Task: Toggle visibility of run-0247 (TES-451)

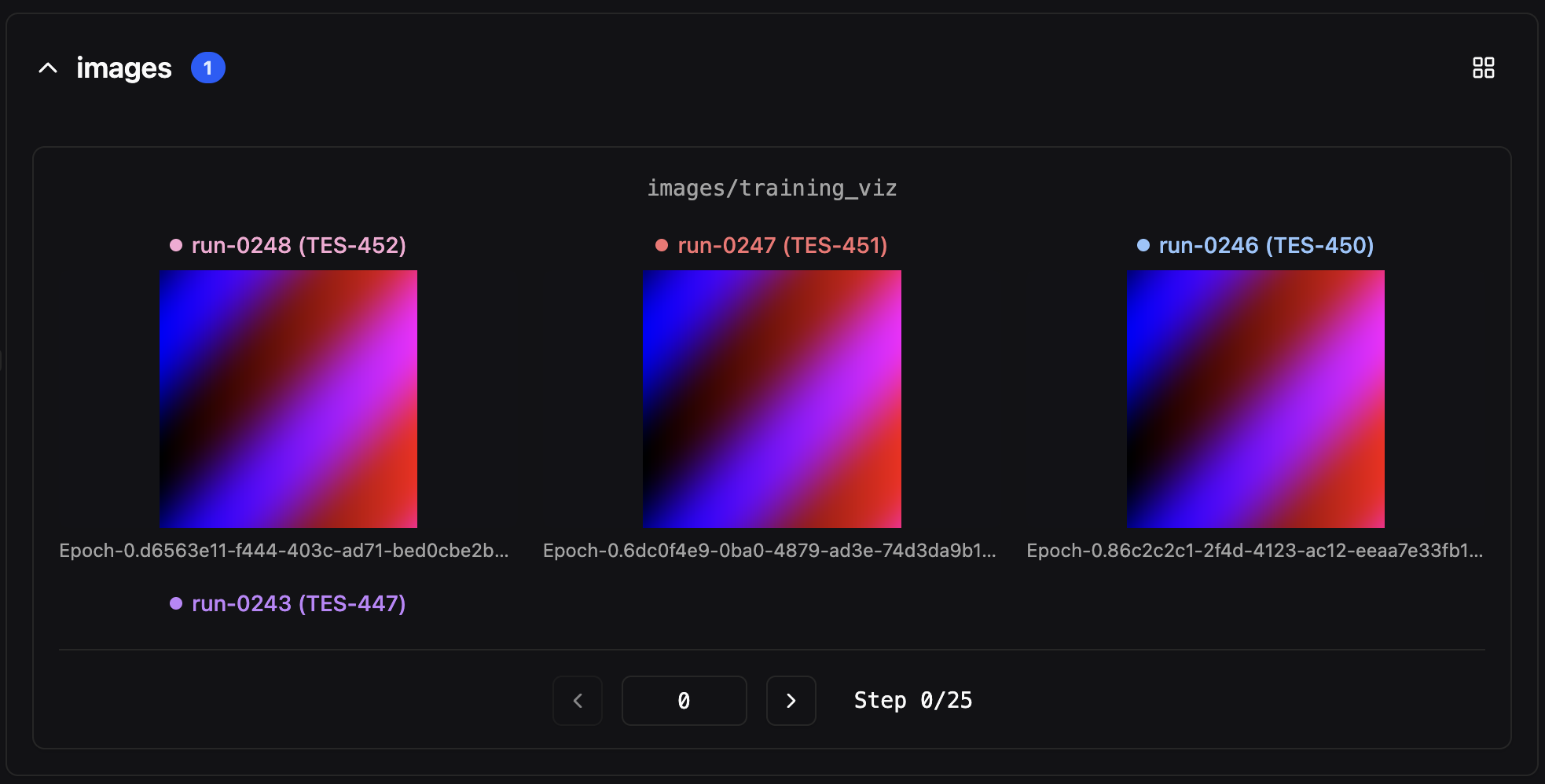Action: [x=783, y=245]
